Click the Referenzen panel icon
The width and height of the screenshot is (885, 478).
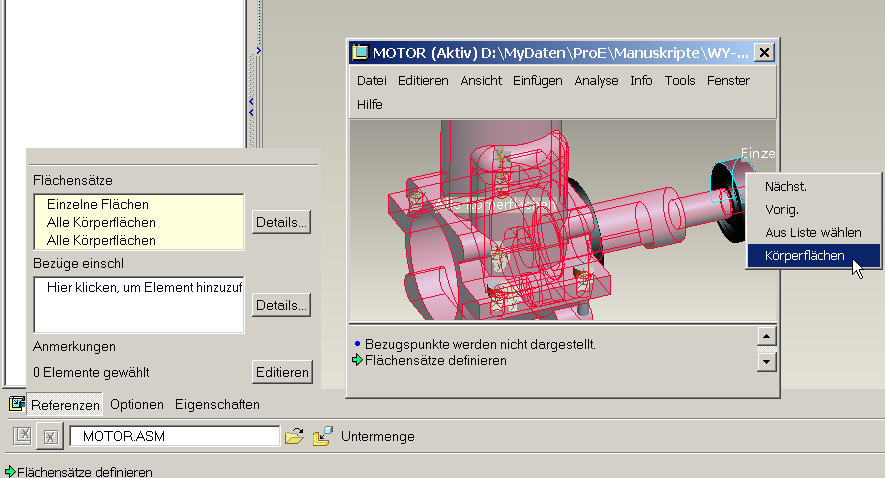pyautogui.click(x=17, y=404)
